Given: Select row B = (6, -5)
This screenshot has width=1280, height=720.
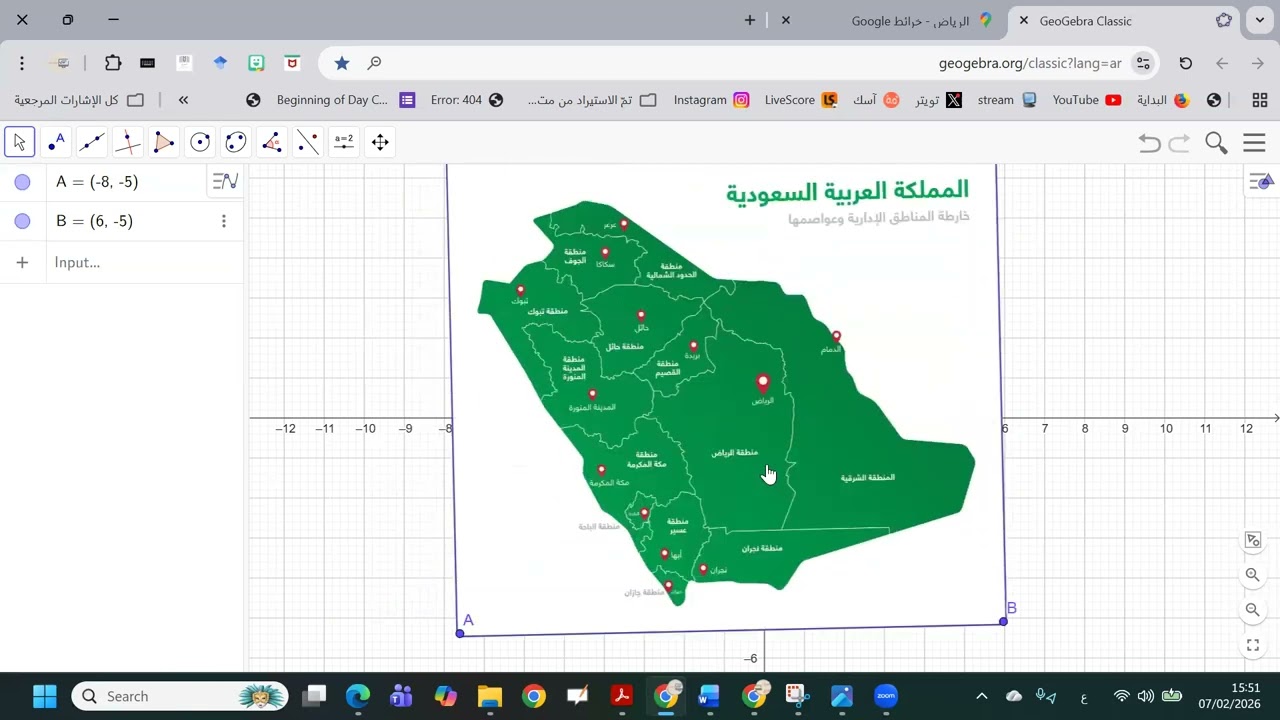Looking at the screenshot, I should pyautogui.click(x=122, y=221).
